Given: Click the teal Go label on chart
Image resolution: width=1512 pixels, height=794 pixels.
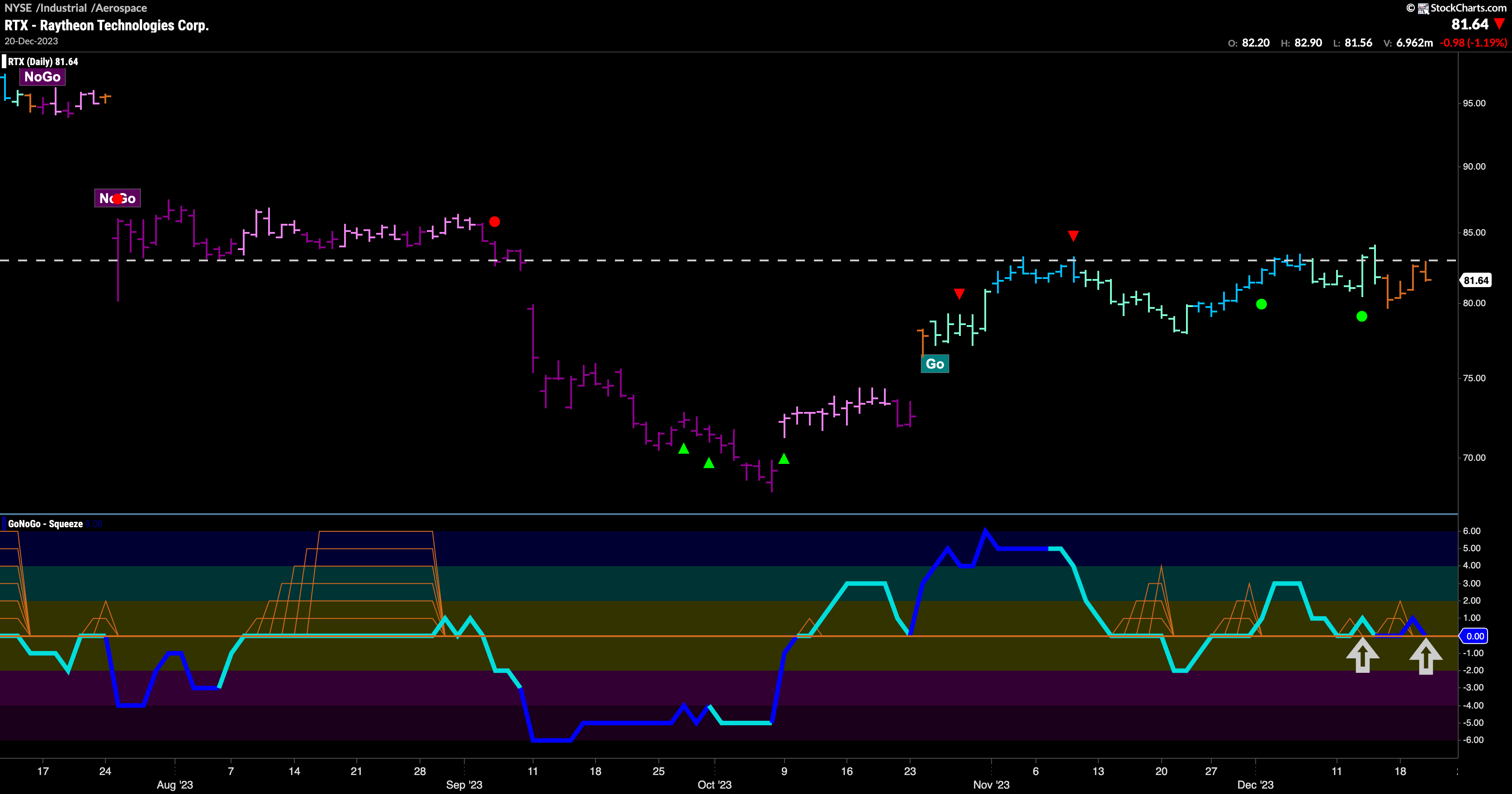Looking at the screenshot, I should (935, 364).
